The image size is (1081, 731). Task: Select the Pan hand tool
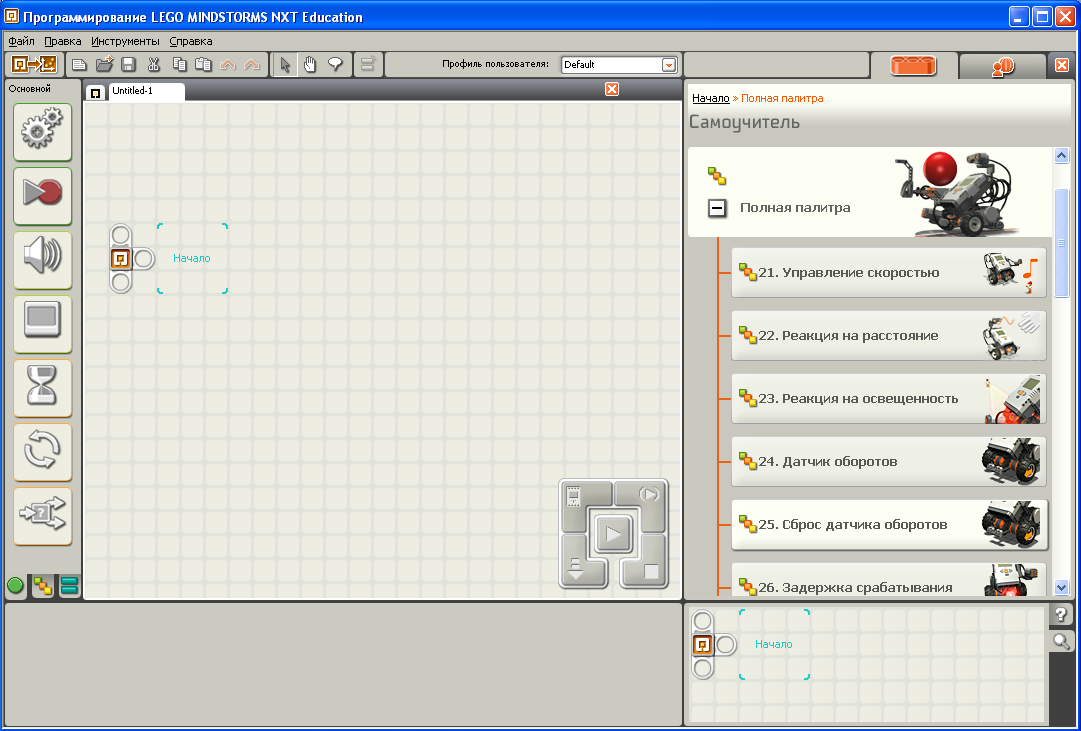click(310, 65)
